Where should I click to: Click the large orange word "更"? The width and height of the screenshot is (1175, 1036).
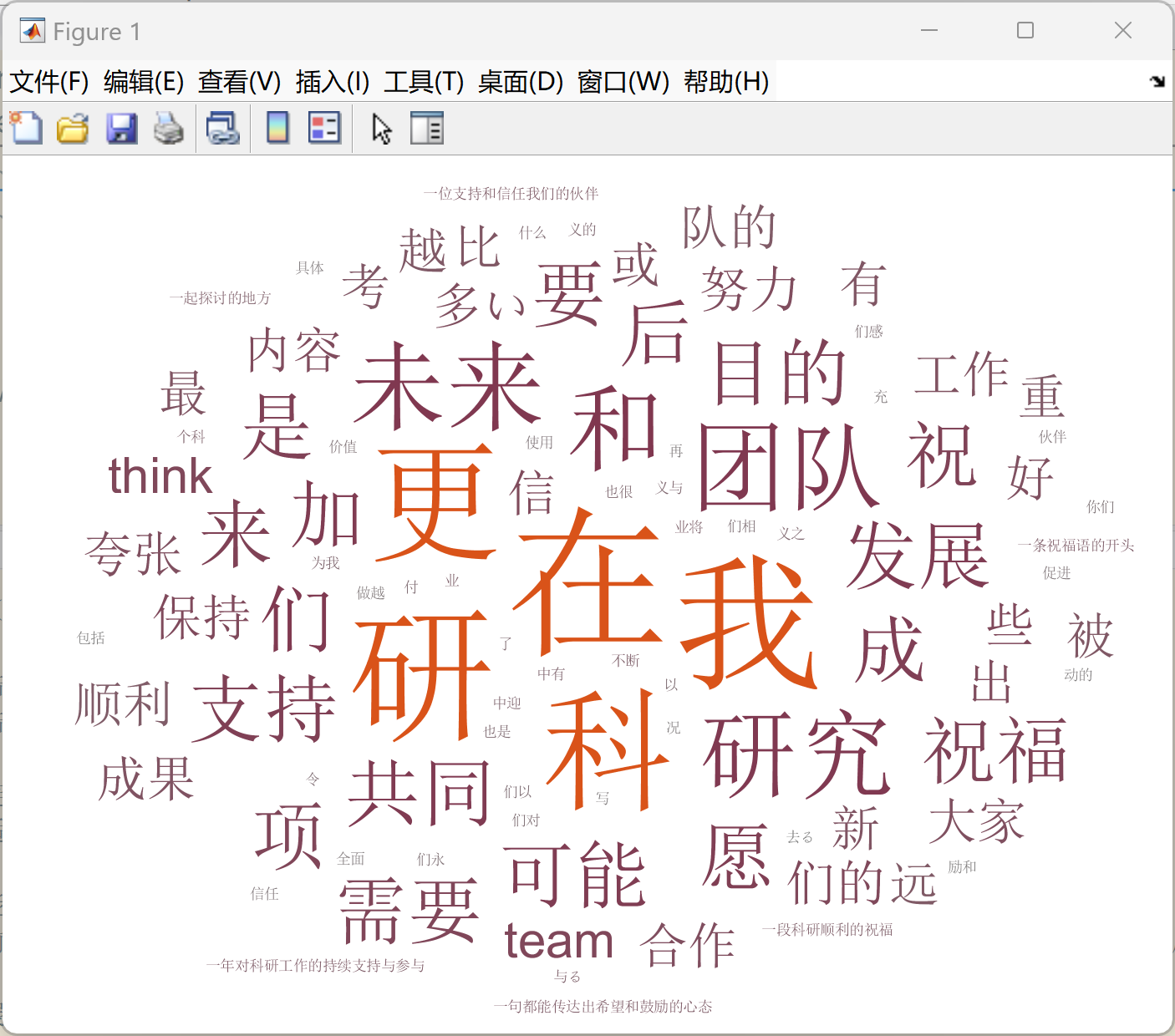pos(435,501)
